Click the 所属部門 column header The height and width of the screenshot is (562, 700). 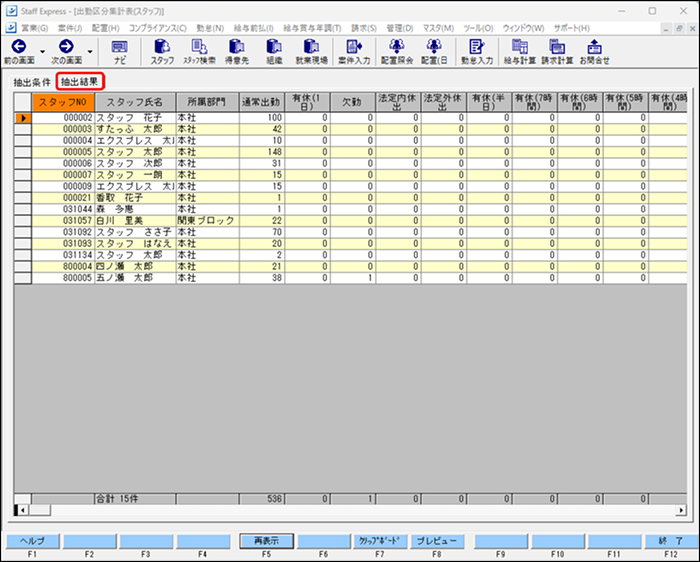pyautogui.click(x=208, y=102)
